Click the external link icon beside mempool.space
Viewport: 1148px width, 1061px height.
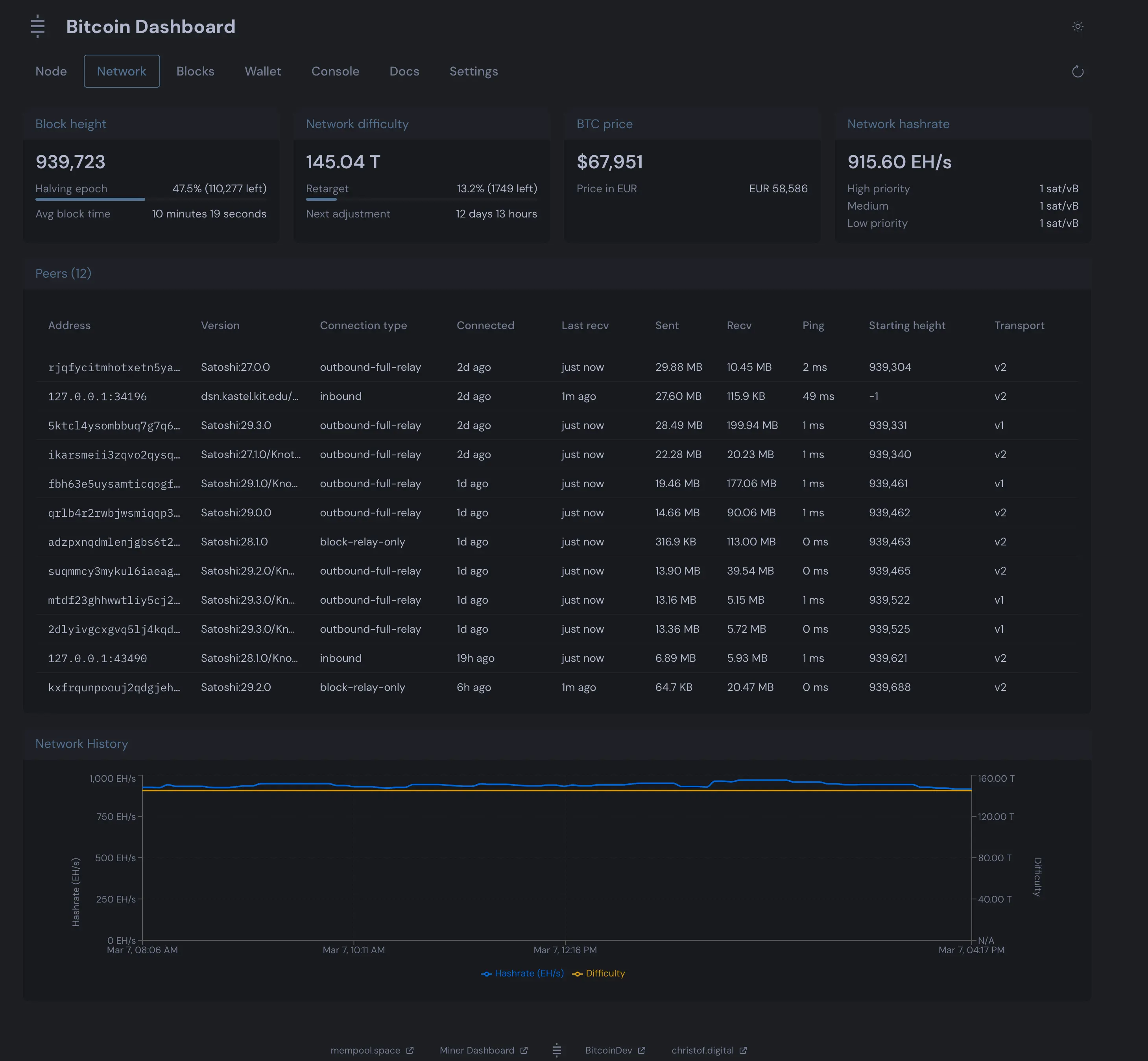410,1050
